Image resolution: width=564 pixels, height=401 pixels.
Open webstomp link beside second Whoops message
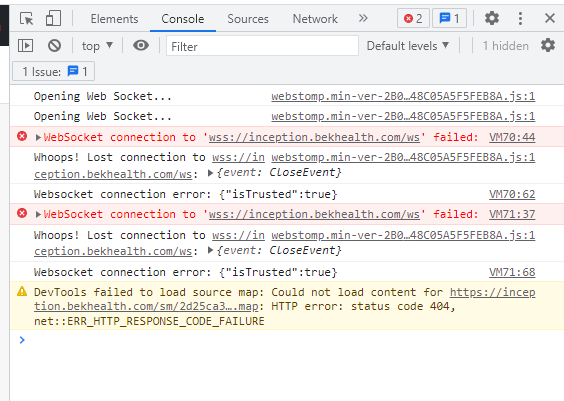(403, 235)
